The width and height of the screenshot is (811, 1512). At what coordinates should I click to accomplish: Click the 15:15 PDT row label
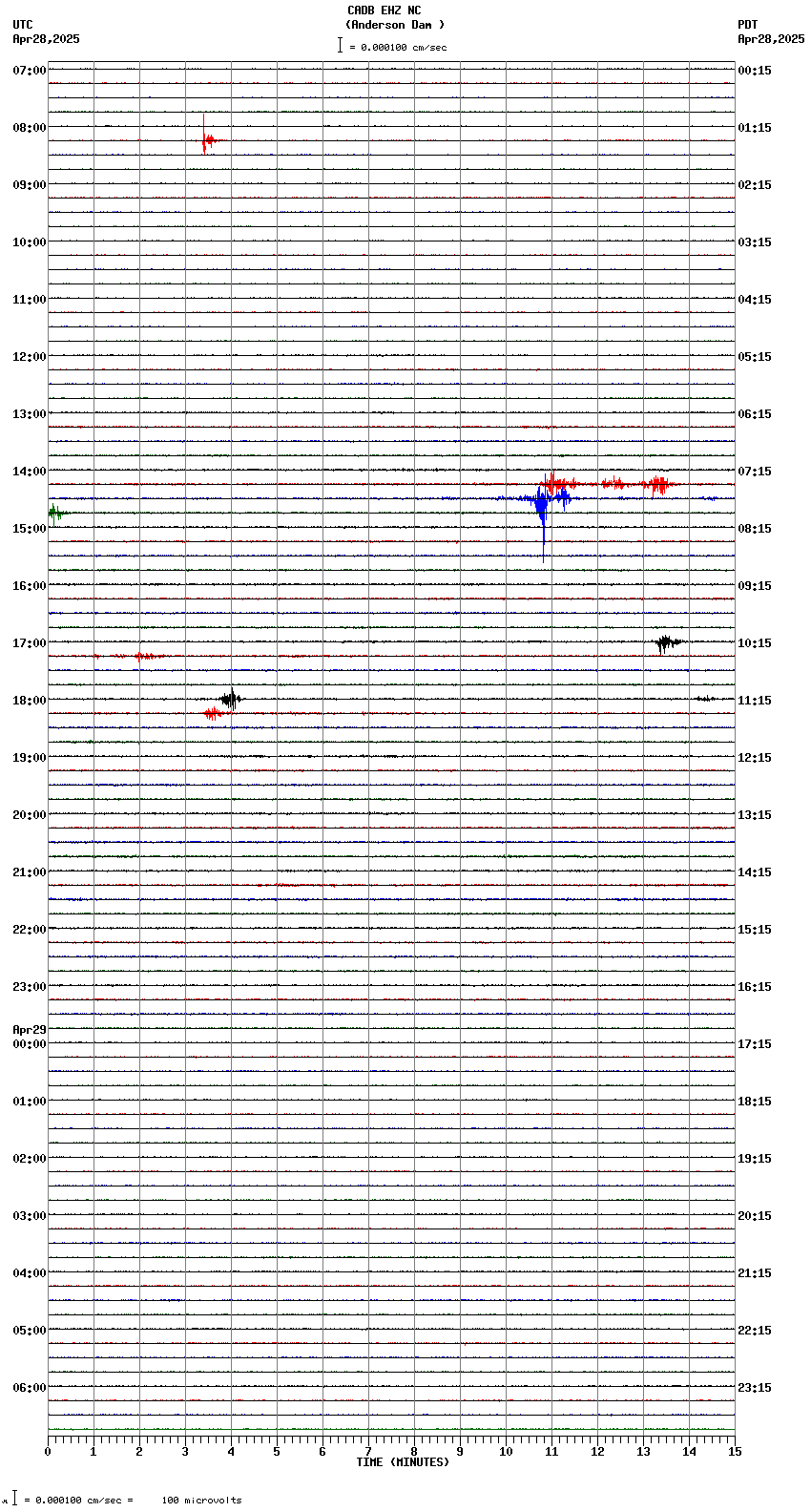point(755,930)
